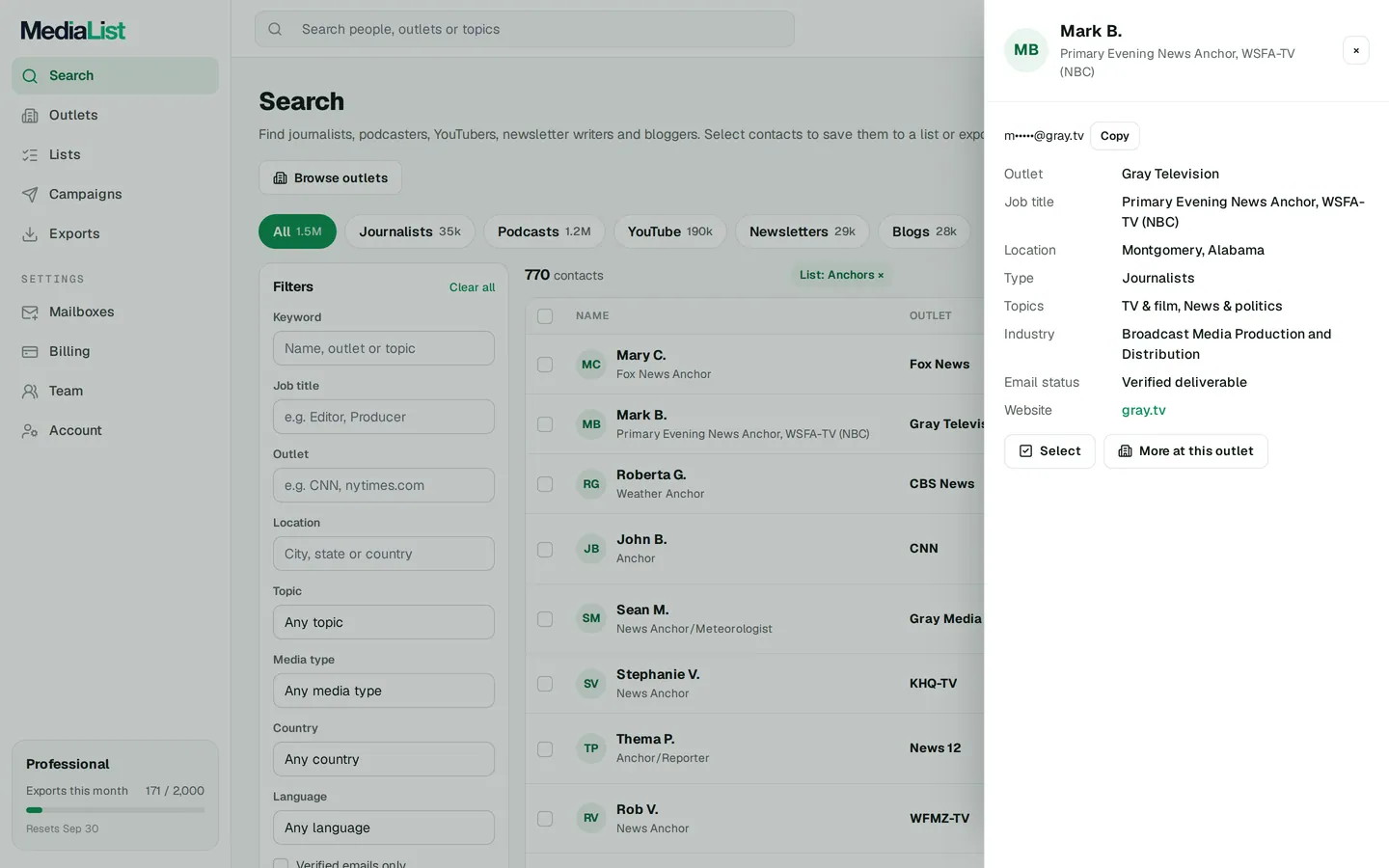Switch to the All 1.5M tab
This screenshot has width=1389, height=868.
pos(297,231)
